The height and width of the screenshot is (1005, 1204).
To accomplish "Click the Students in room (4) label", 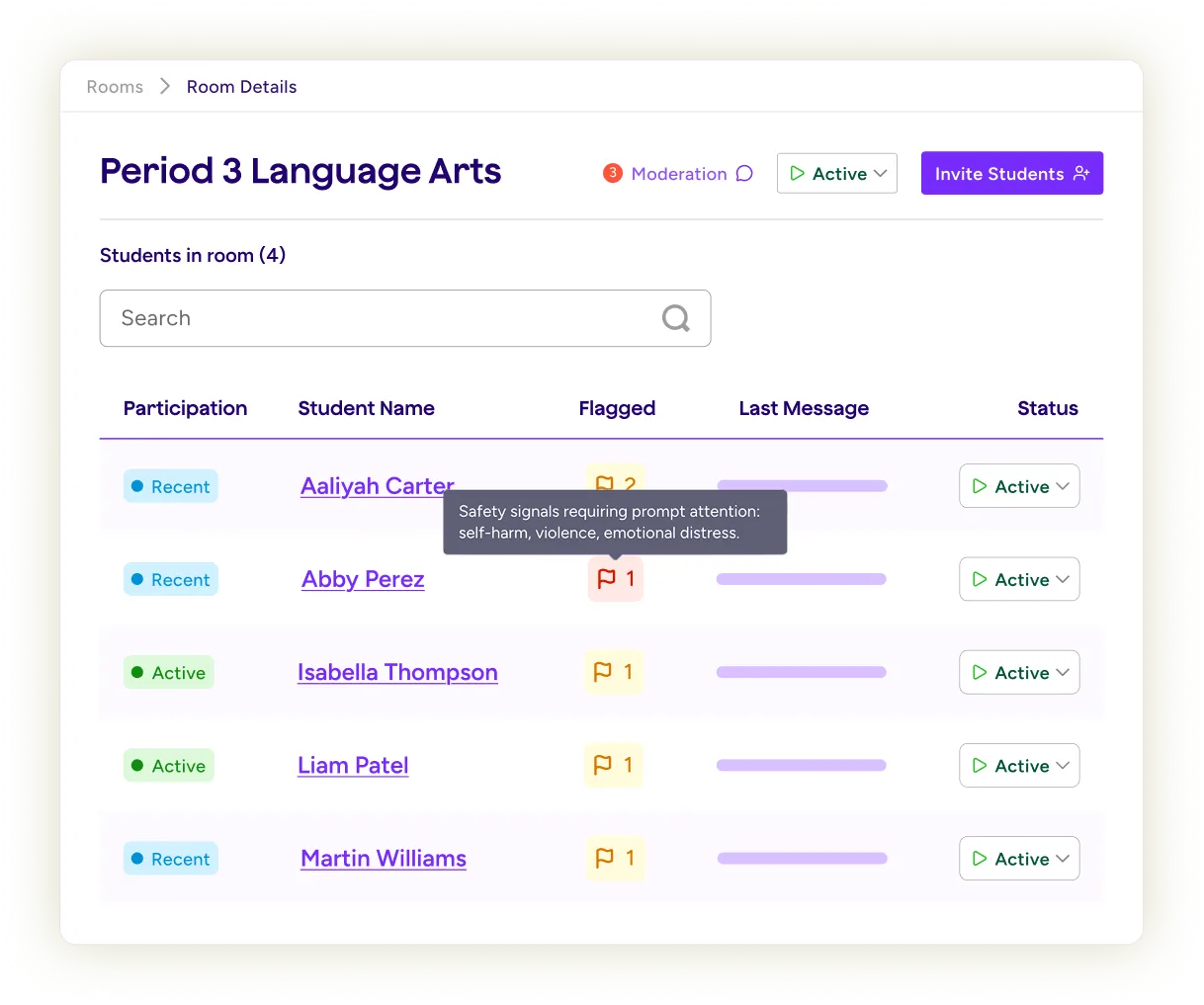I will [x=193, y=255].
